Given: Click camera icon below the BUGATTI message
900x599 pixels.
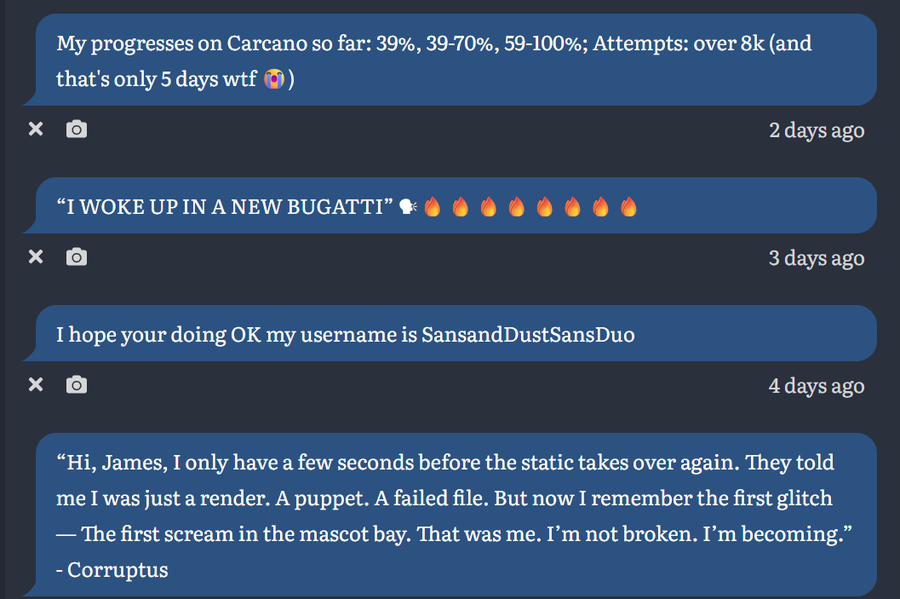Looking at the screenshot, I should [x=76, y=256].
